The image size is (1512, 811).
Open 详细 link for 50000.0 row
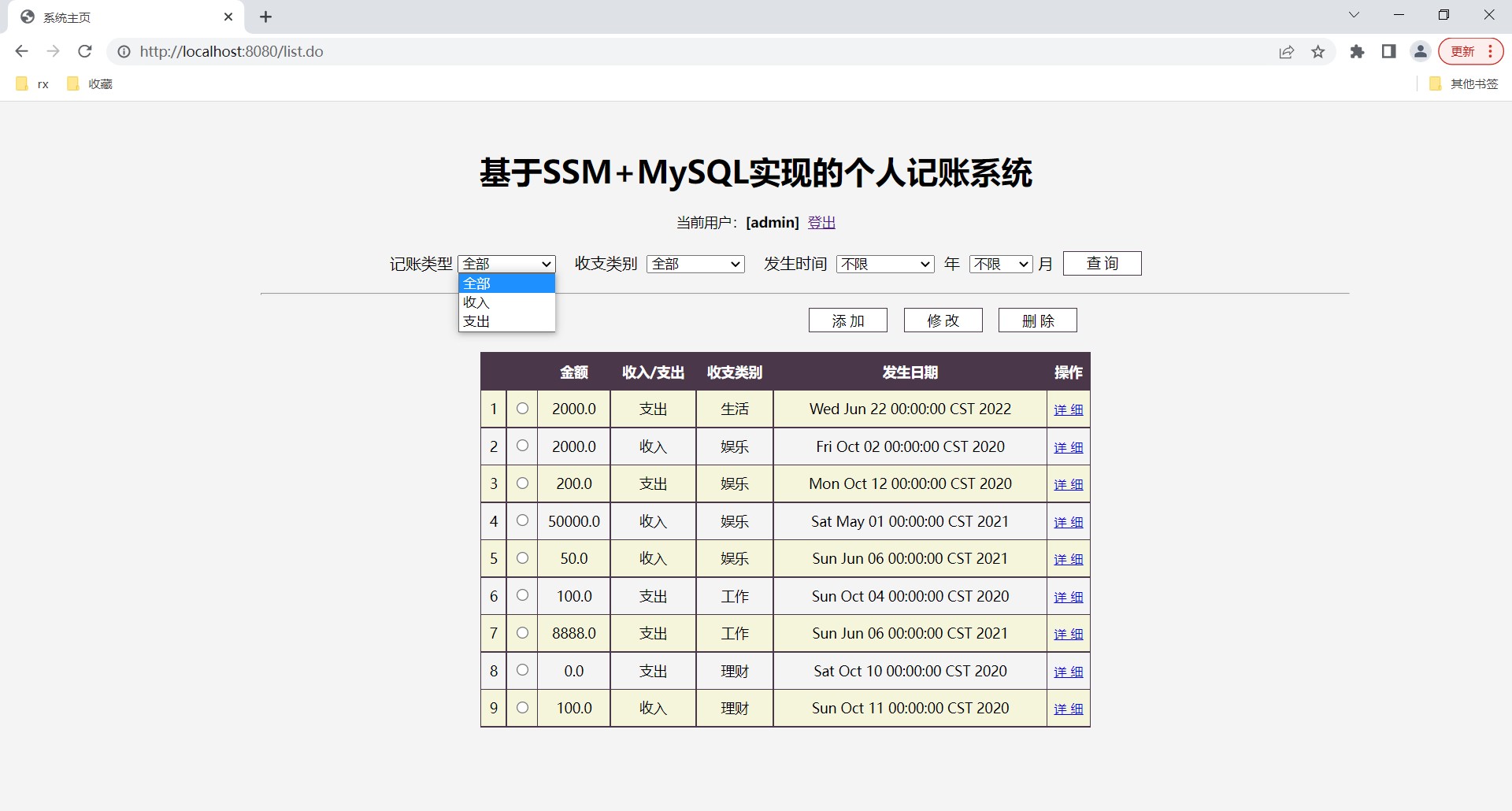click(1069, 522)
